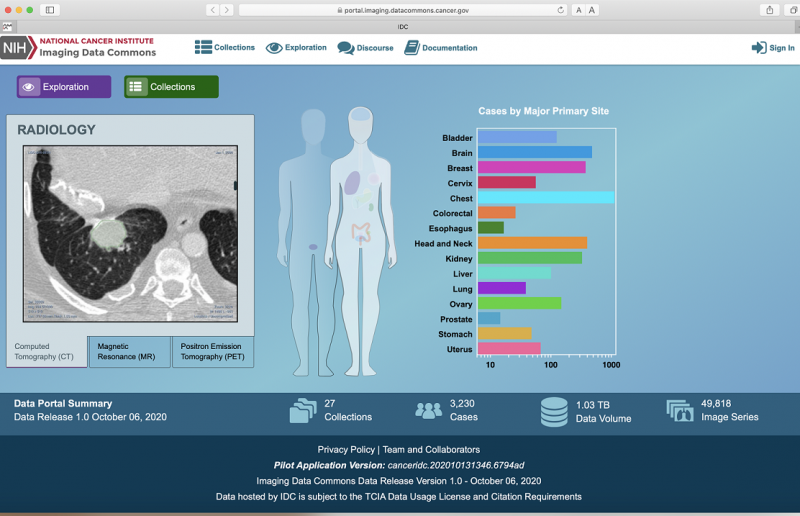Click the NIH logo badge
The width and height of the screenshot is (800, 516).
(18, 48)
